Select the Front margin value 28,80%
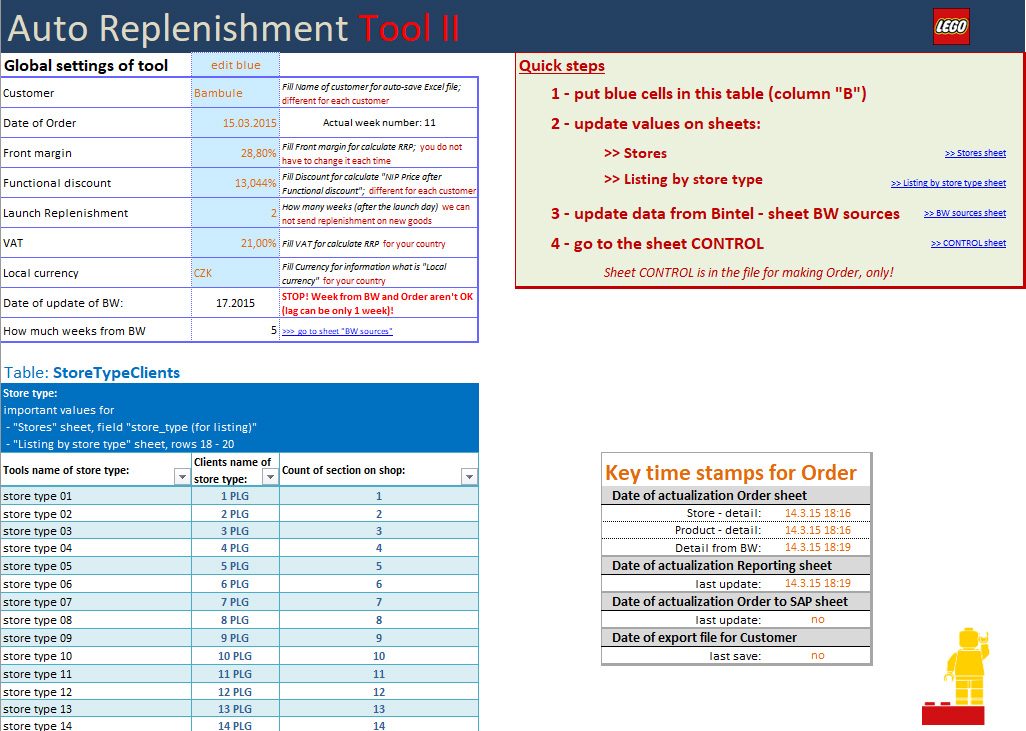Viewport: 1026px width, 731px height. [236, 153]
